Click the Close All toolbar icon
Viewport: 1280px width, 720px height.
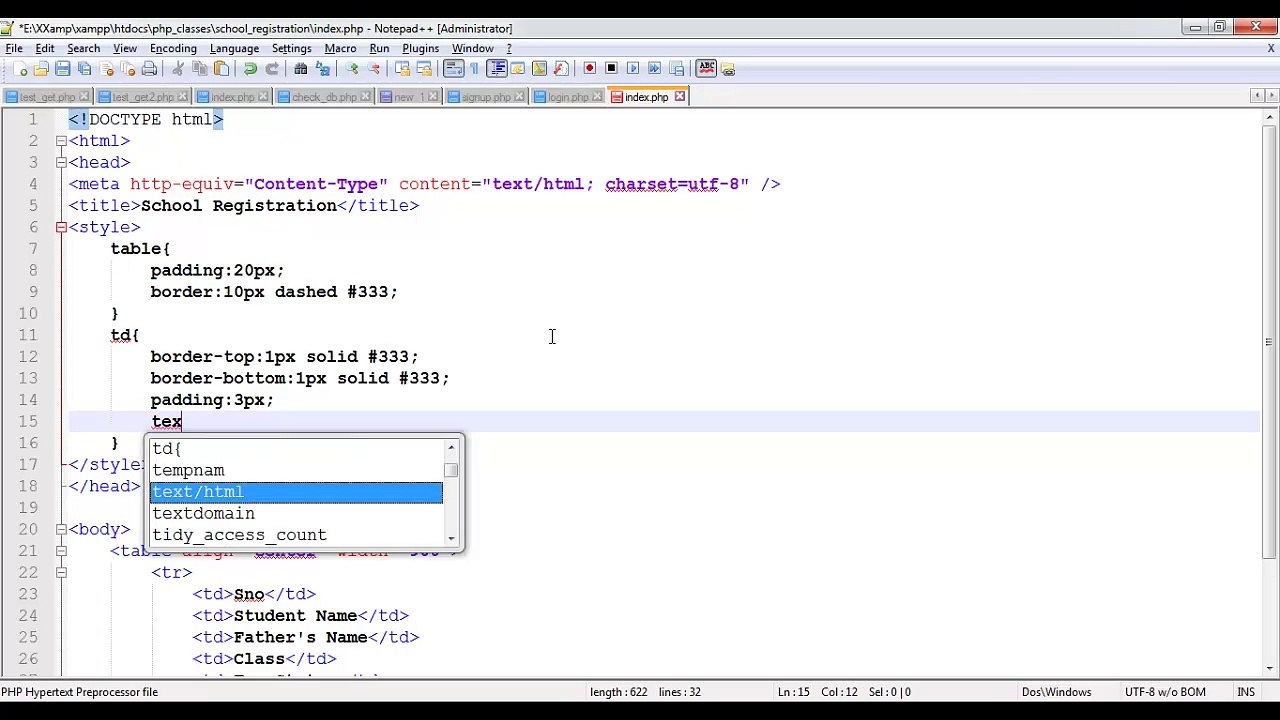coord(128,69)
